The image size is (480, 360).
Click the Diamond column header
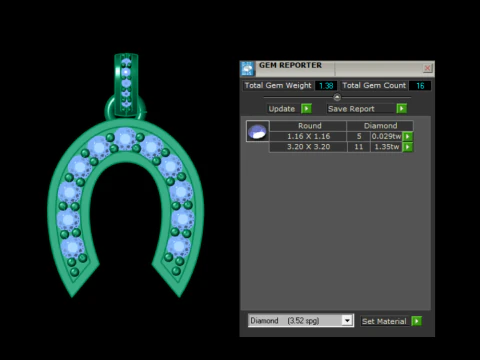(x=380, y=126)
